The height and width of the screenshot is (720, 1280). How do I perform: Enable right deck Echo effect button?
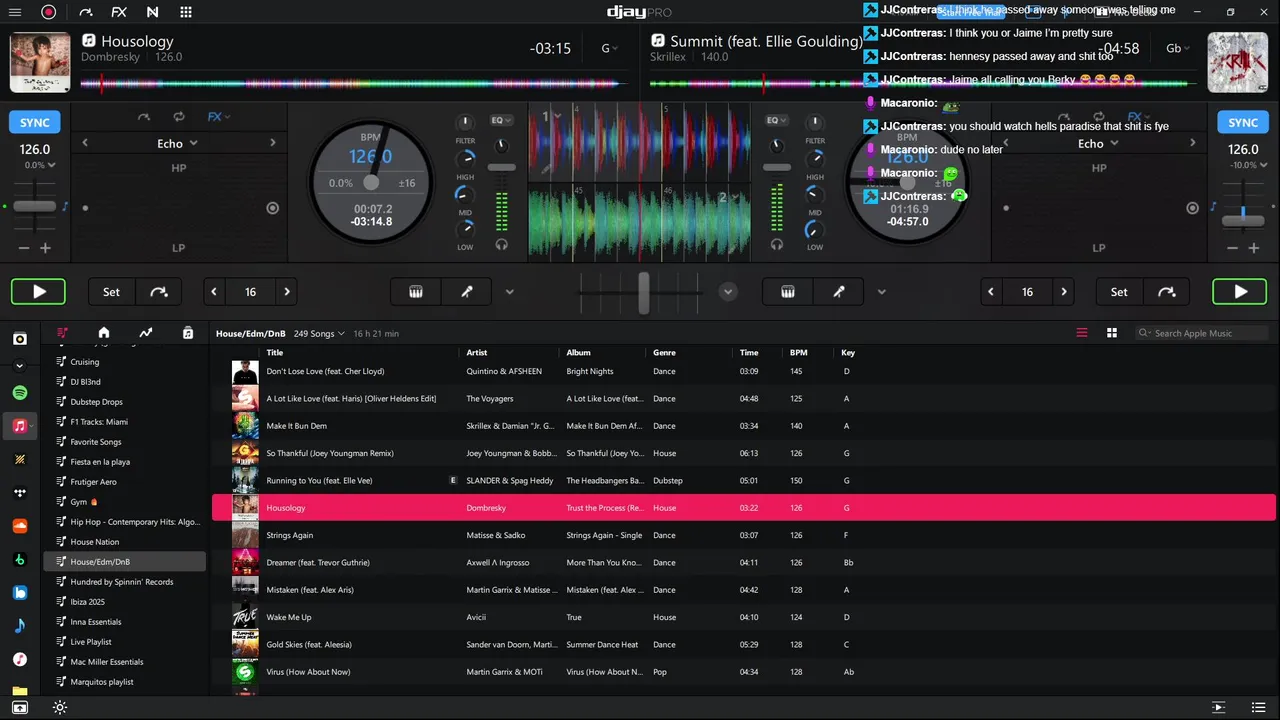pyautogui.click(x=1192, y=208)
